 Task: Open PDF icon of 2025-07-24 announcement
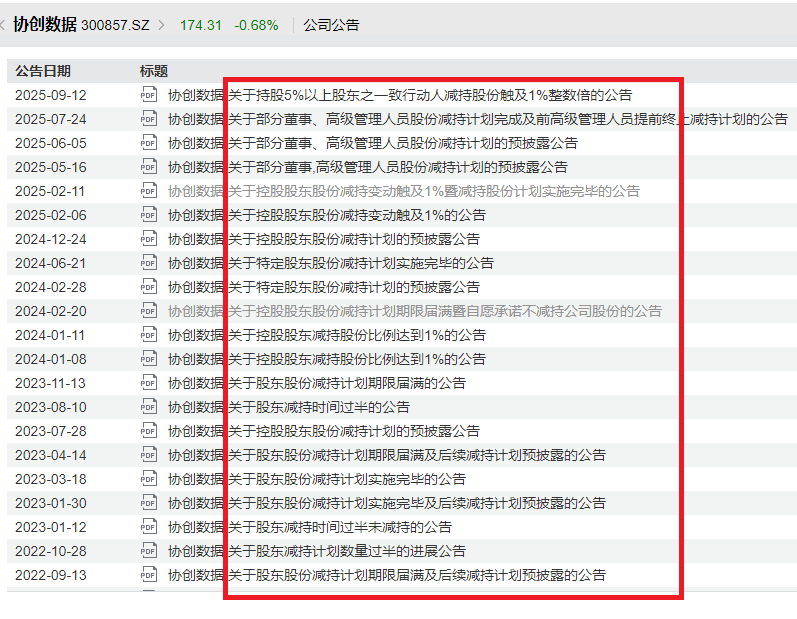pyautogui.click(x=149, y=118)
